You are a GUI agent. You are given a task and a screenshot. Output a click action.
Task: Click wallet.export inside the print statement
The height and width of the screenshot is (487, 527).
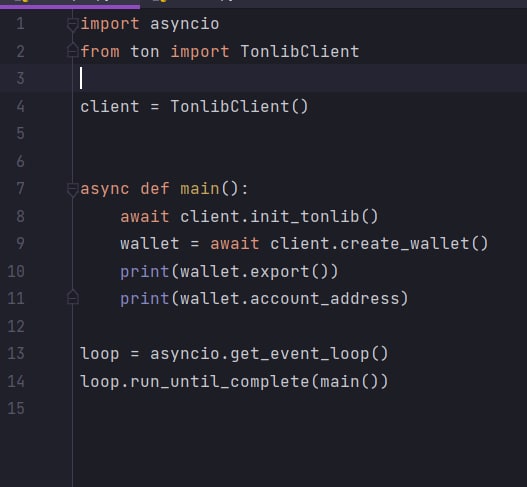coord(244,272)
